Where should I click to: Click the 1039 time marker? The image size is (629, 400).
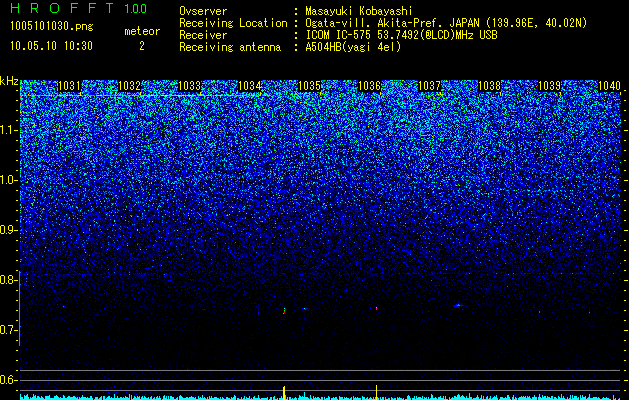pos(549,86)
